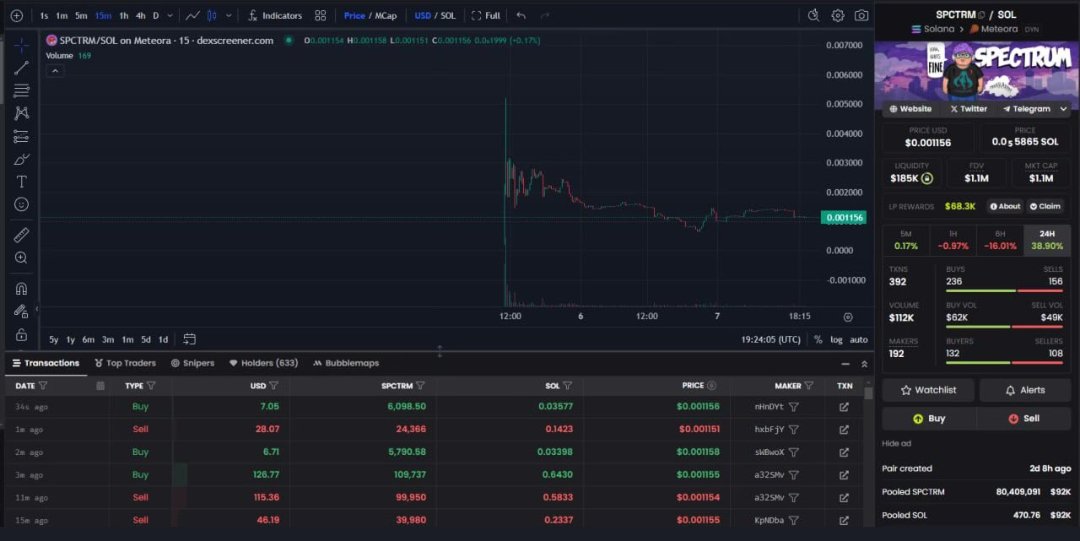Open Holders (633) tab

[264, 363]
